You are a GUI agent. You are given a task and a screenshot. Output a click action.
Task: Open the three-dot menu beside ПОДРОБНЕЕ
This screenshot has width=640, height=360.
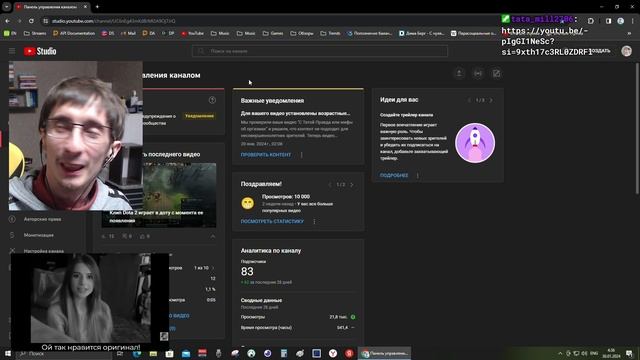(x=417, y=175)
